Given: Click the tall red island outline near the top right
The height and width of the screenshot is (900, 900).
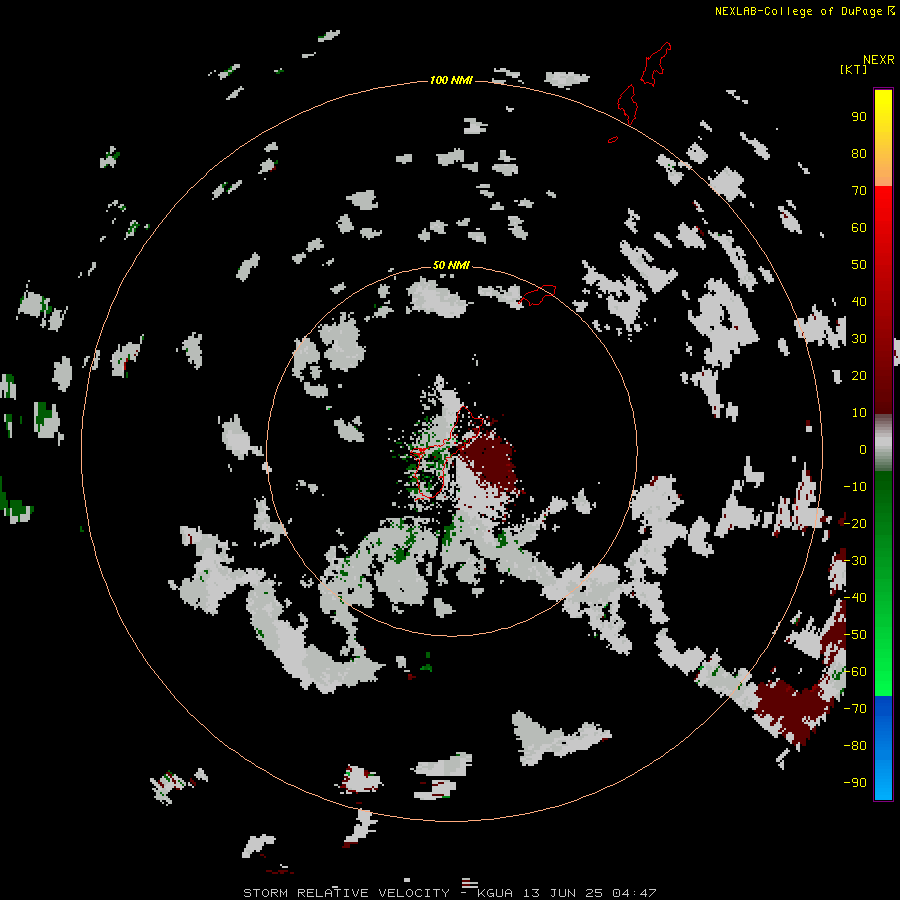Looking at the screenshot, I should click(655, 64).
